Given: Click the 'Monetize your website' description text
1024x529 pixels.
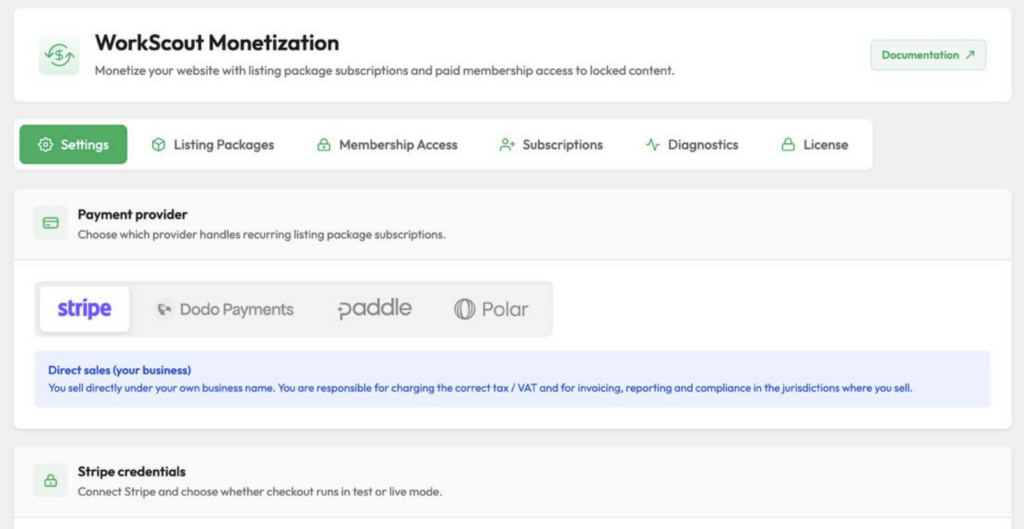Looking at the screenshot, I should point(385,71).
